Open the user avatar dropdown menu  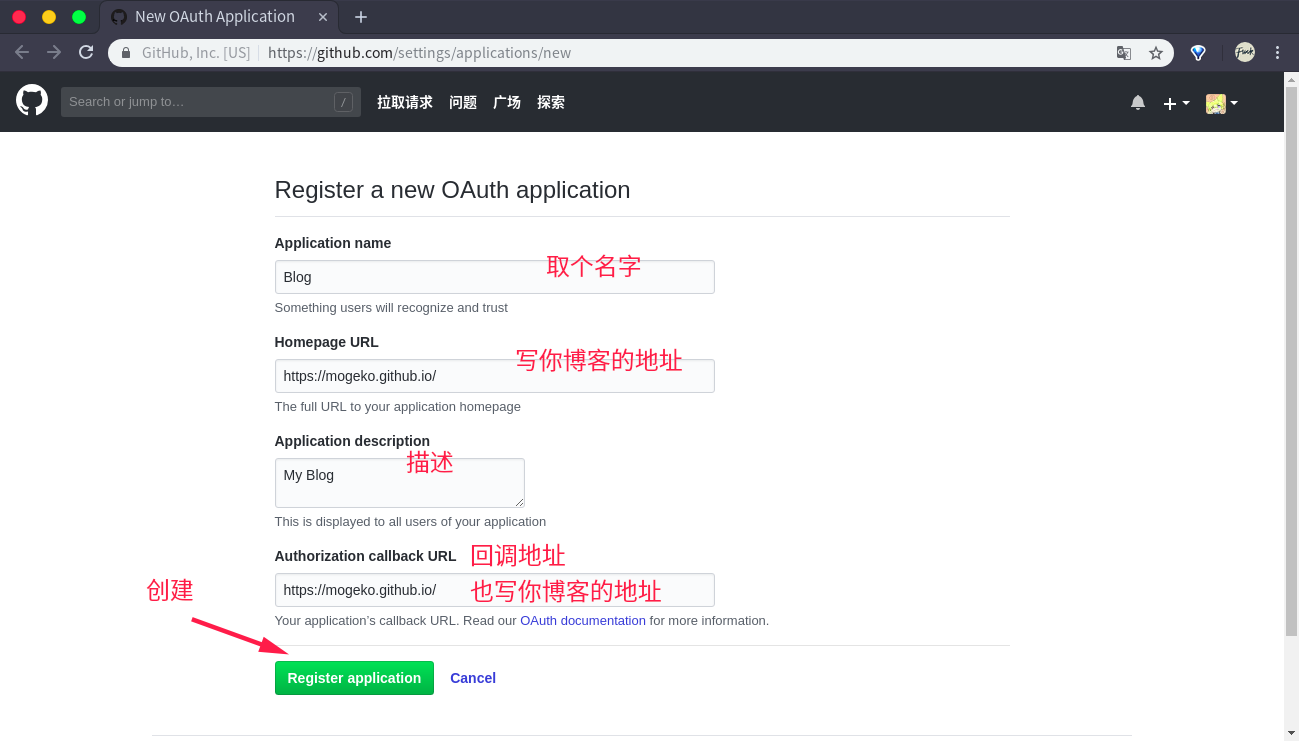coord(1222,103)
